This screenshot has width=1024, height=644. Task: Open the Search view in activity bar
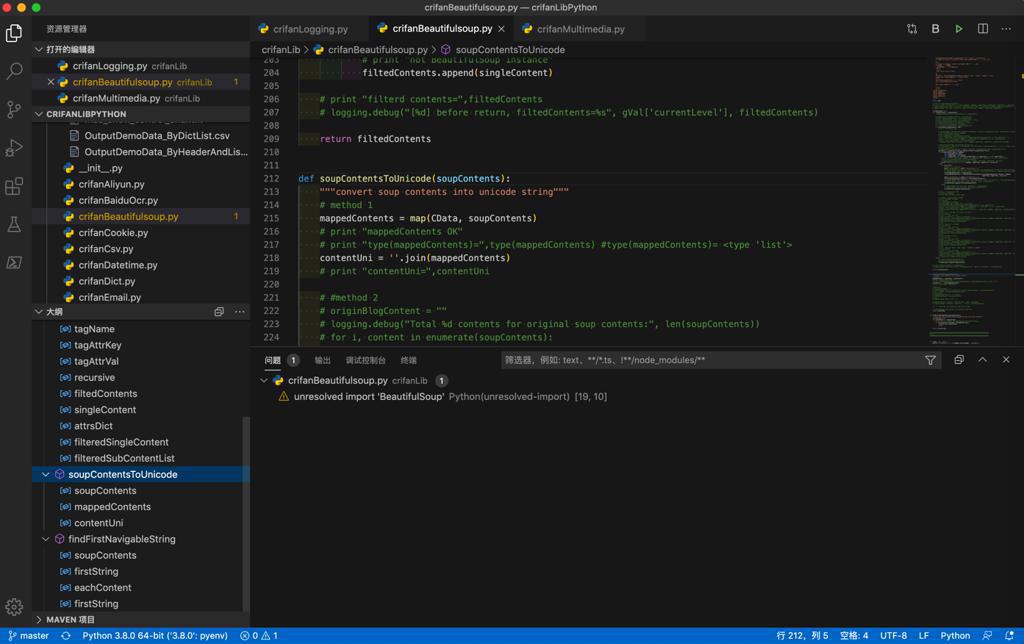point(14,71)
